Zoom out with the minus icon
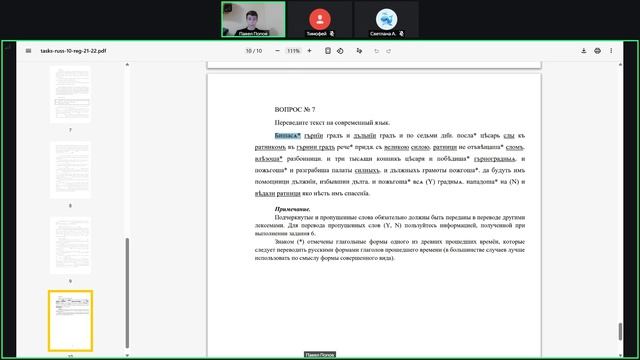 (x=278, y=51)
